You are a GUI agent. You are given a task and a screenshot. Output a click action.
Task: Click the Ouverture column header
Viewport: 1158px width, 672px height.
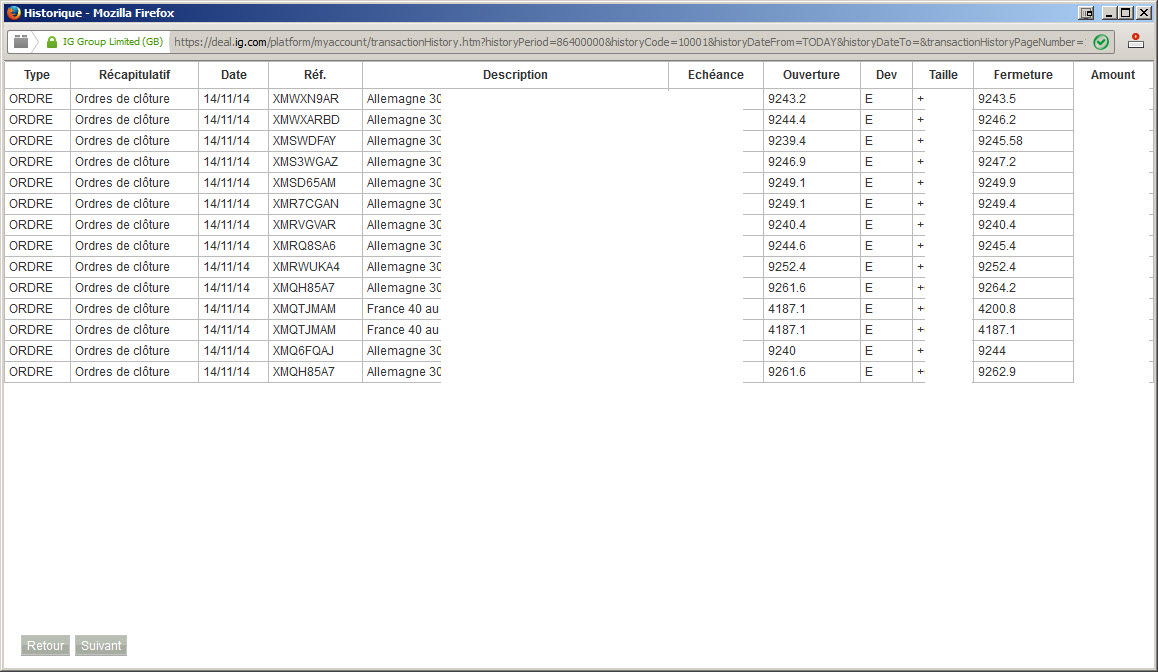pos(811,75)
